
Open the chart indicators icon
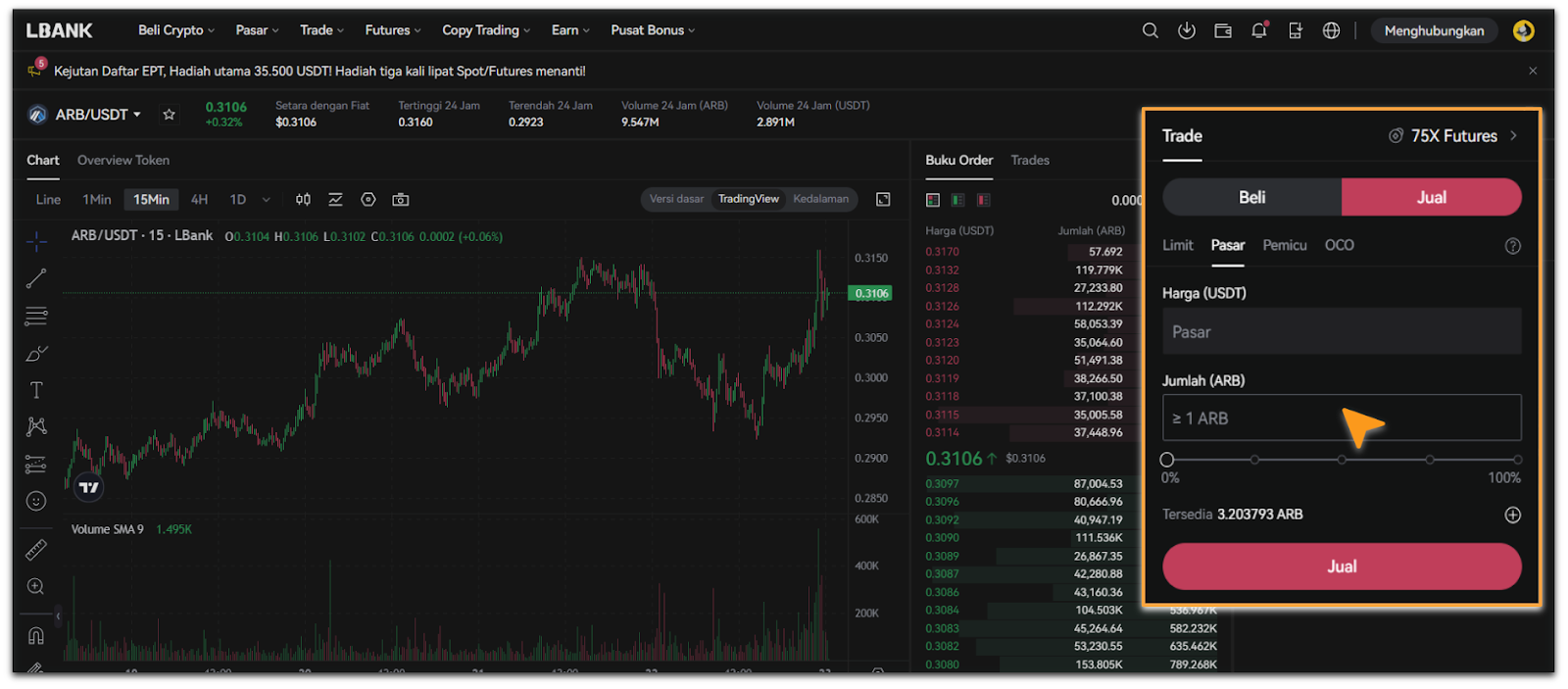pos(335,199)
